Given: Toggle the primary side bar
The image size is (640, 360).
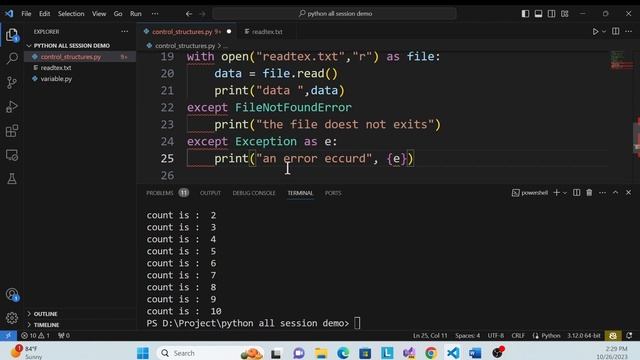Looking at the screenshot, I should coord(525,13).
